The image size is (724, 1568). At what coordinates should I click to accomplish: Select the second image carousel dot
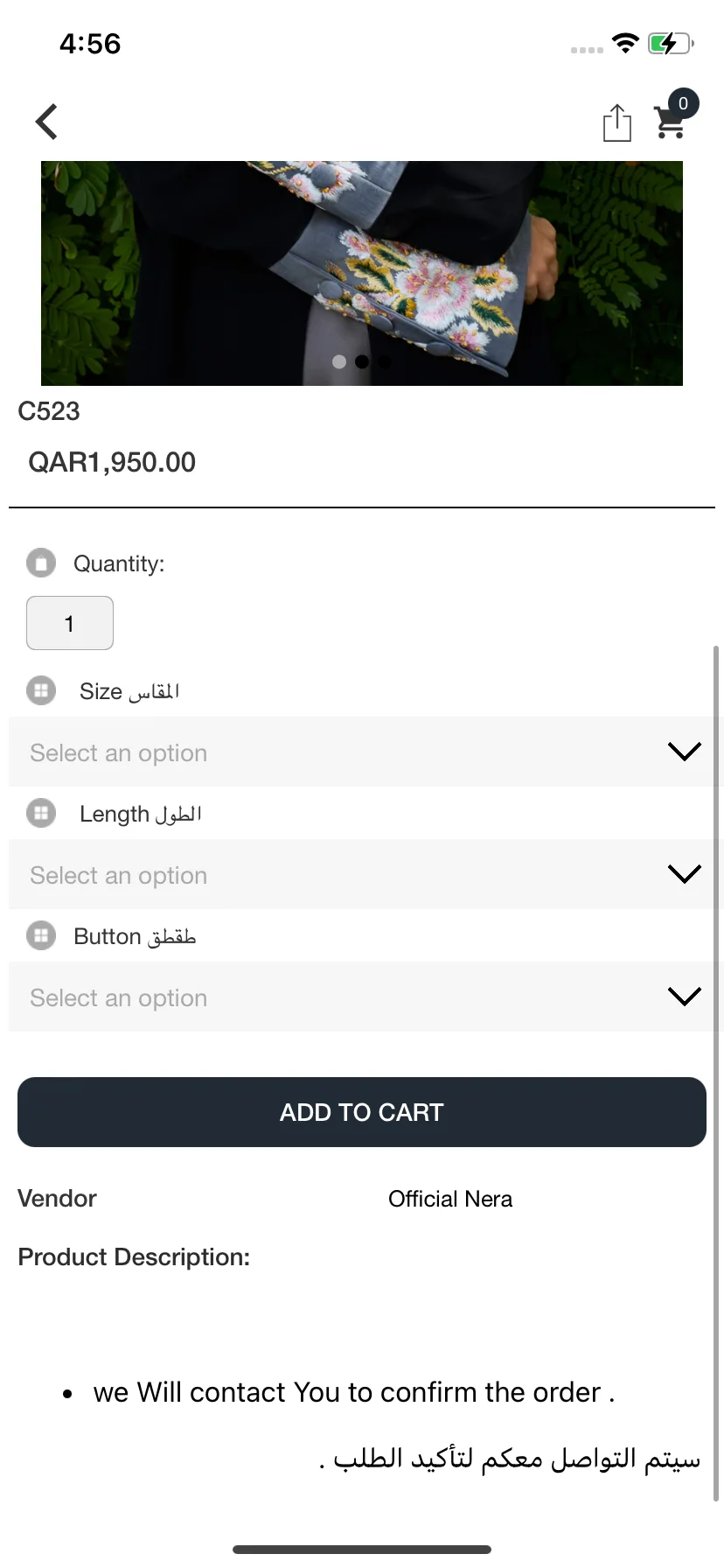tap(362, 361)
